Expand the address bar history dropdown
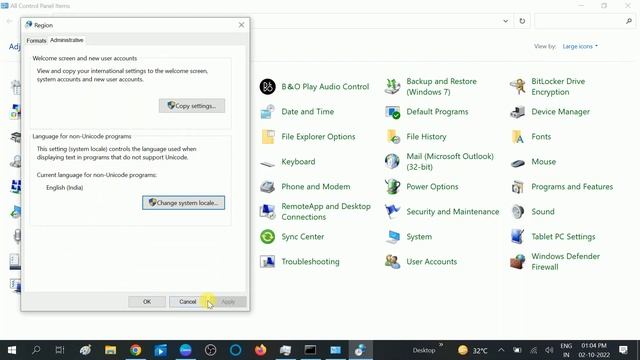The height and width of the screenshot is (360, 640). pyautogui.click(x=505, y=21)
